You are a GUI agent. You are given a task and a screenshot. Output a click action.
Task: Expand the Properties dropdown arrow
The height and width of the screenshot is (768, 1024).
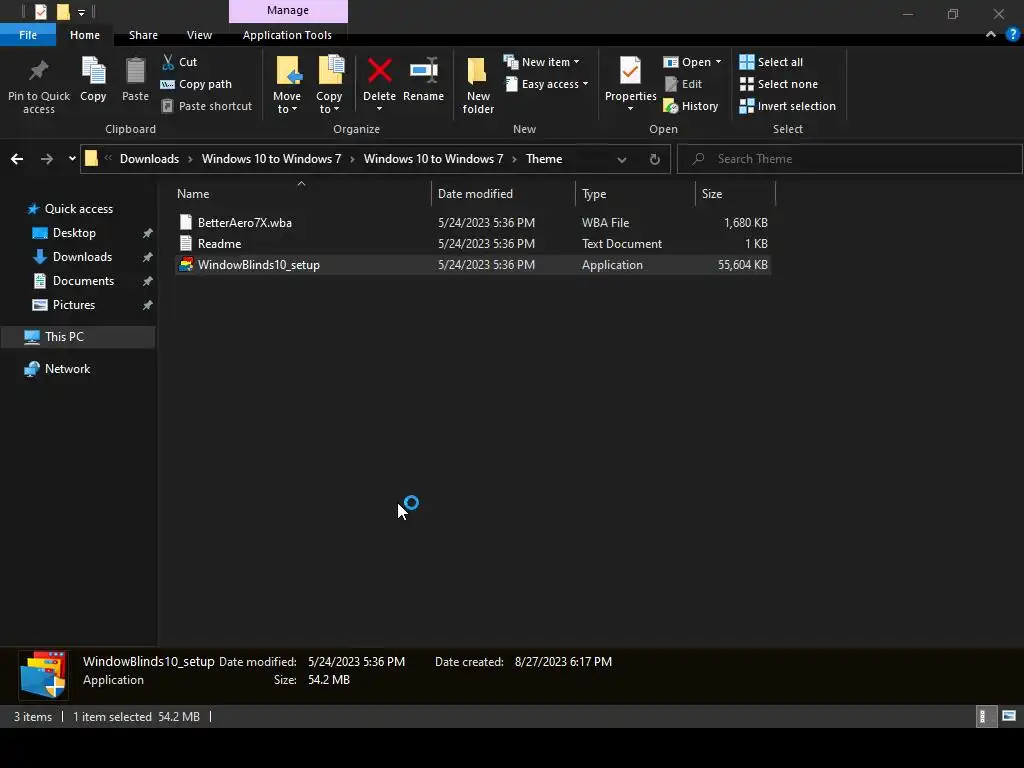coord(630,109)
